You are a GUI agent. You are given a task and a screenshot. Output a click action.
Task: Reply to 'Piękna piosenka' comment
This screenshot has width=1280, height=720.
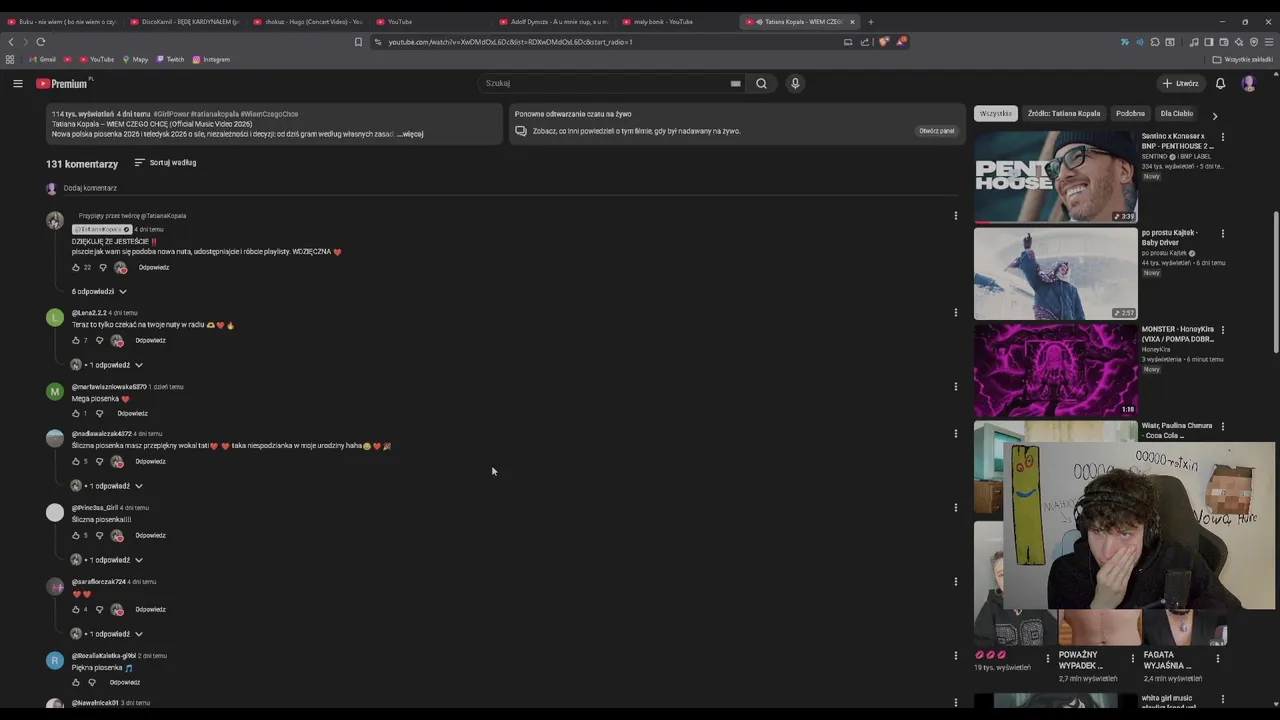(x=125, y=682)
